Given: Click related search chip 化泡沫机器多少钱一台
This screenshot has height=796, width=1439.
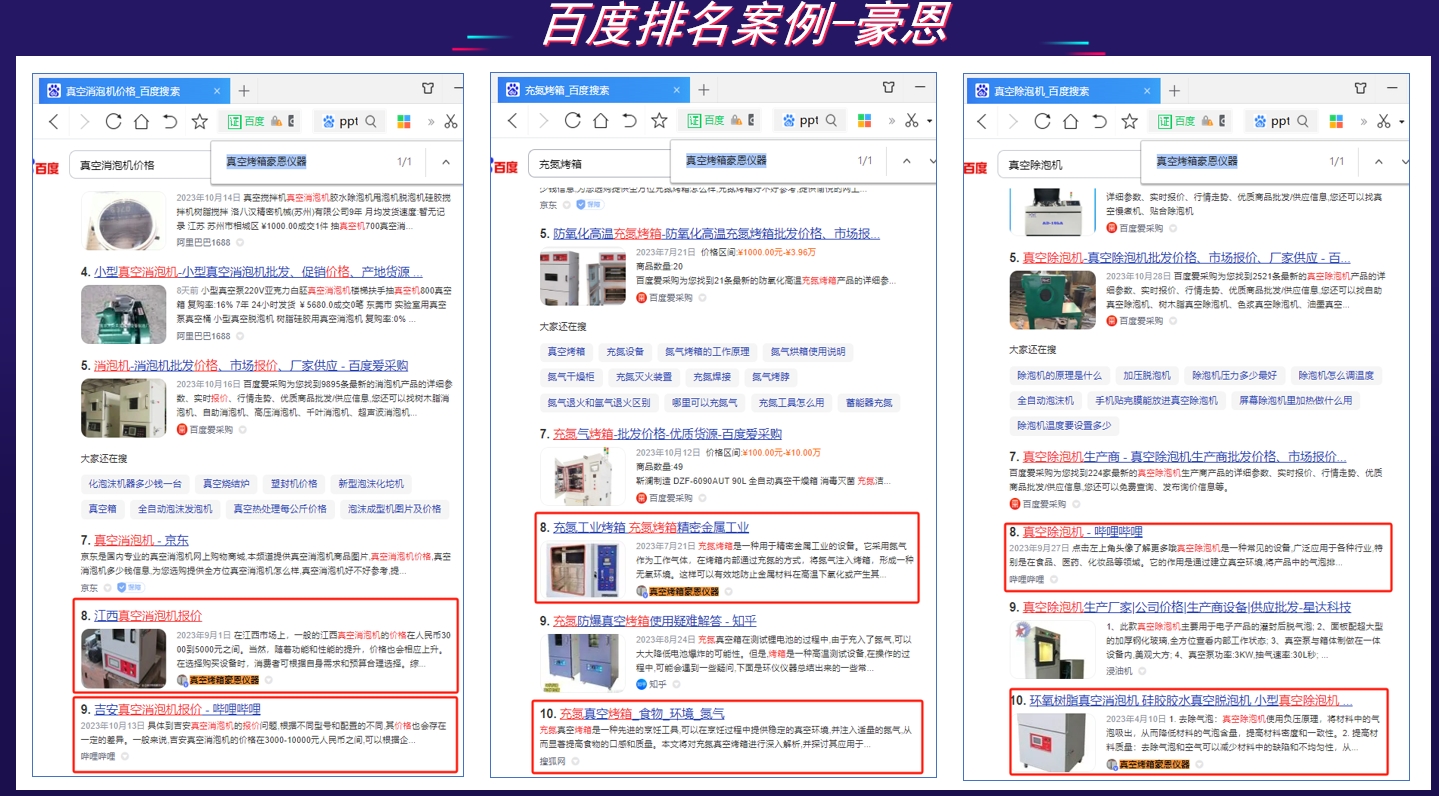Looking at the screenshot, I should (x=136, y=483).
